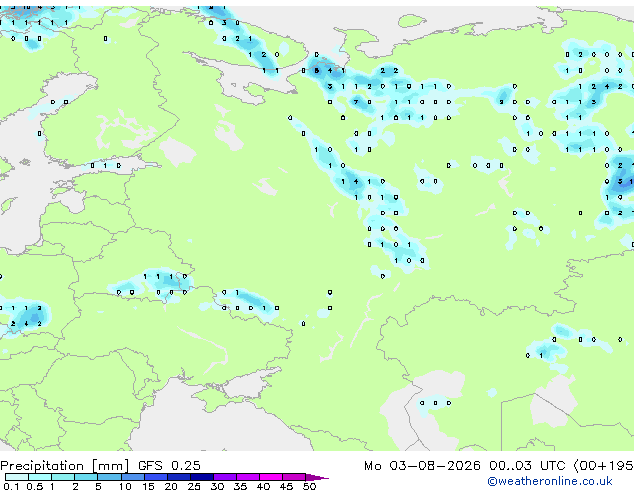634x490 pixels.
Task: Pick the 30 mm purple legend swatch
Action: (x=224, y=477)
